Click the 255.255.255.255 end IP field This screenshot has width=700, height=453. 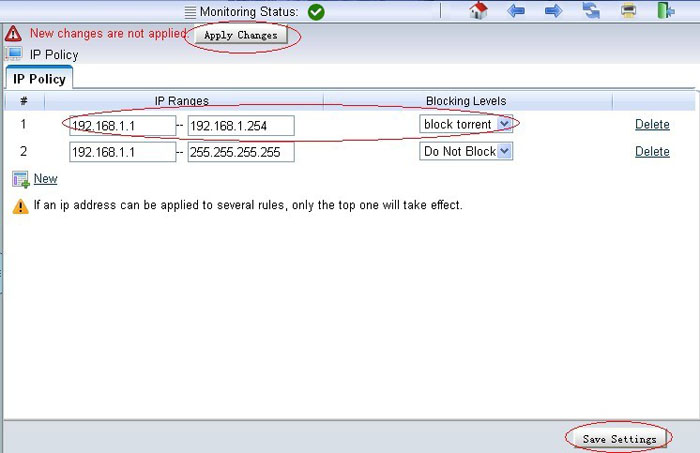pyautogui.click(x=241, y=152)
